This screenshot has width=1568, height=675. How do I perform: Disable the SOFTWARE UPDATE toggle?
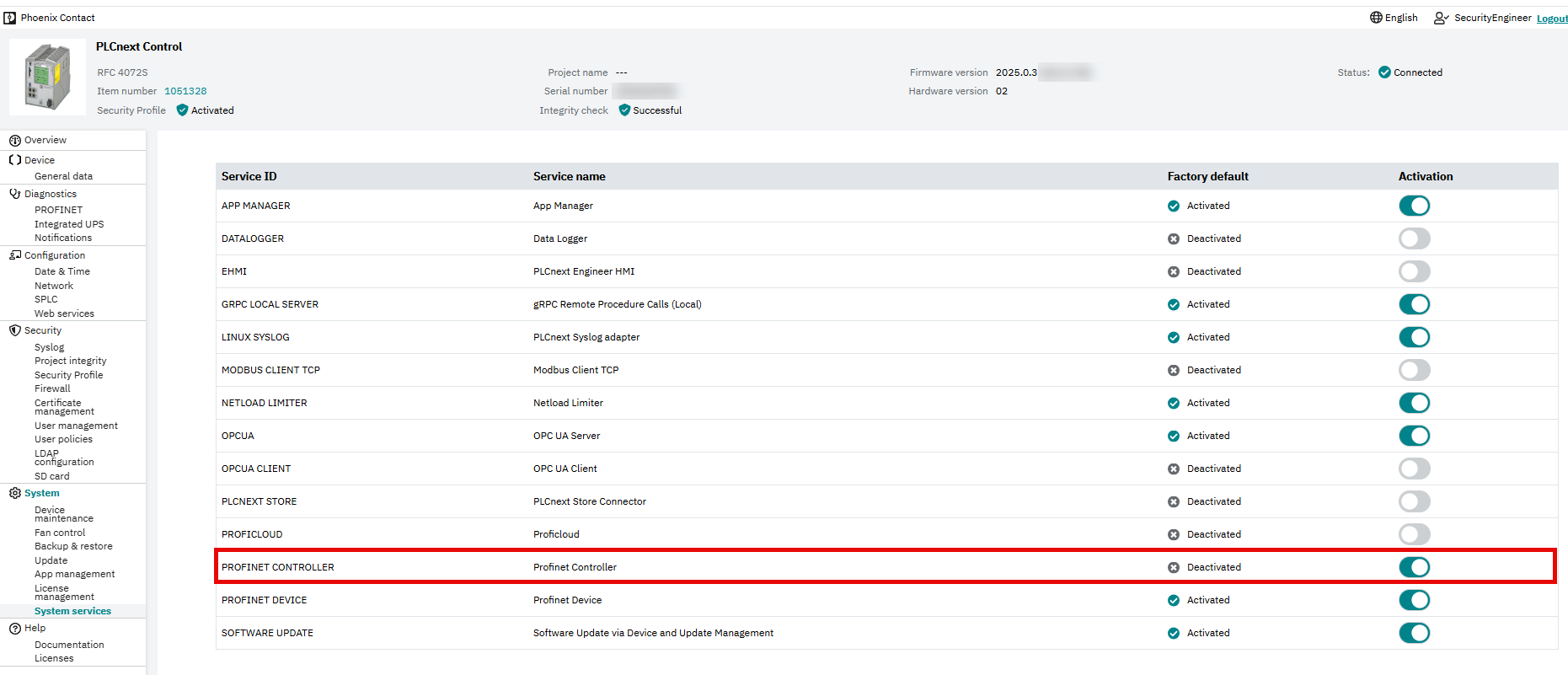[x=1415, y=633]
